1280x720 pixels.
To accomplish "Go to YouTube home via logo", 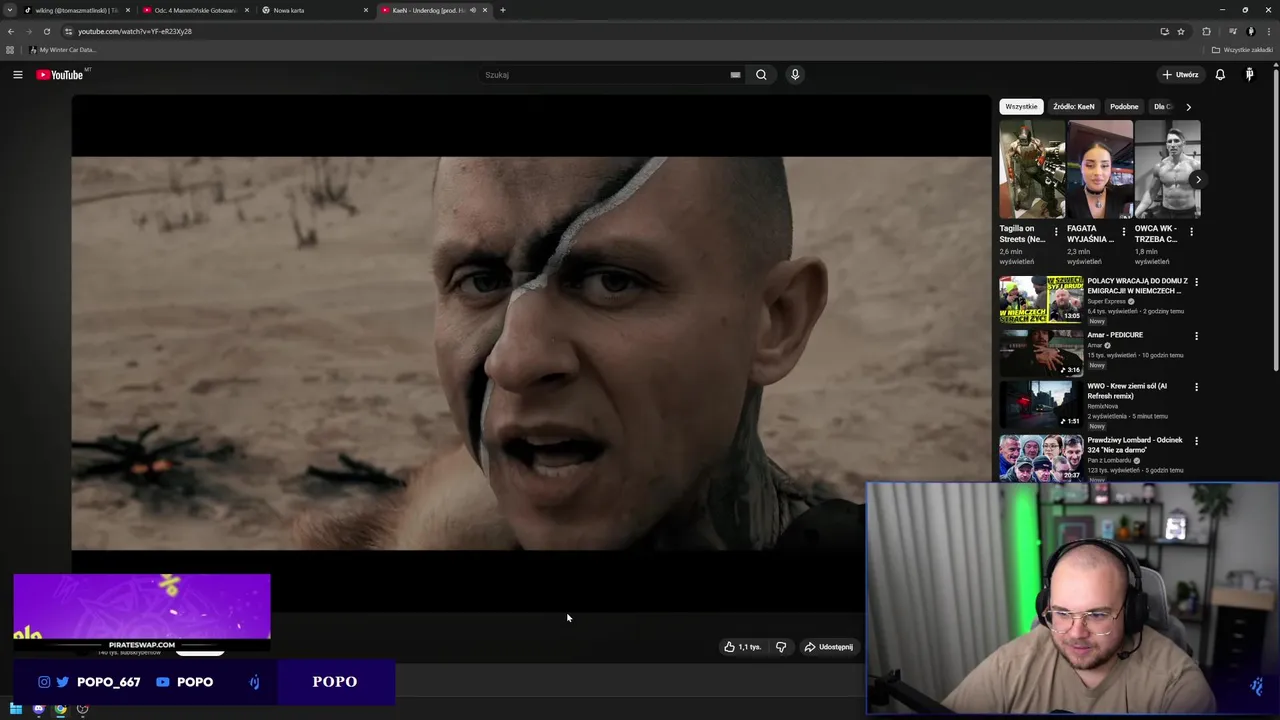I will [x=60, y=75].
